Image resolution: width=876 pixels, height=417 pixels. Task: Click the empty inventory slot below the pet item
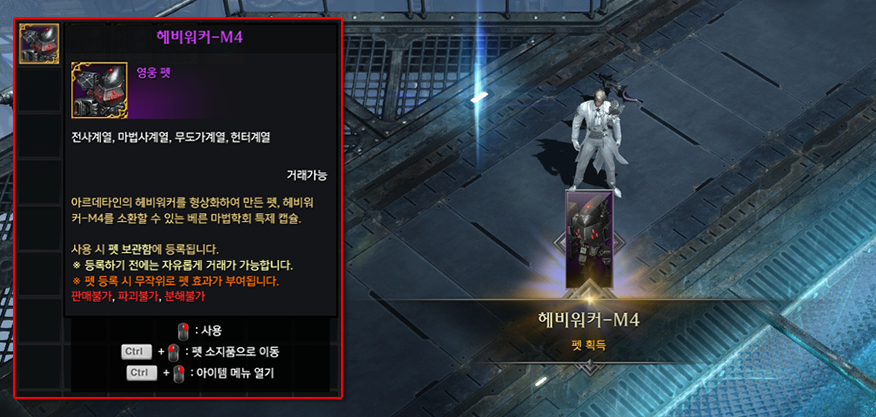click(x=39, y=89)
